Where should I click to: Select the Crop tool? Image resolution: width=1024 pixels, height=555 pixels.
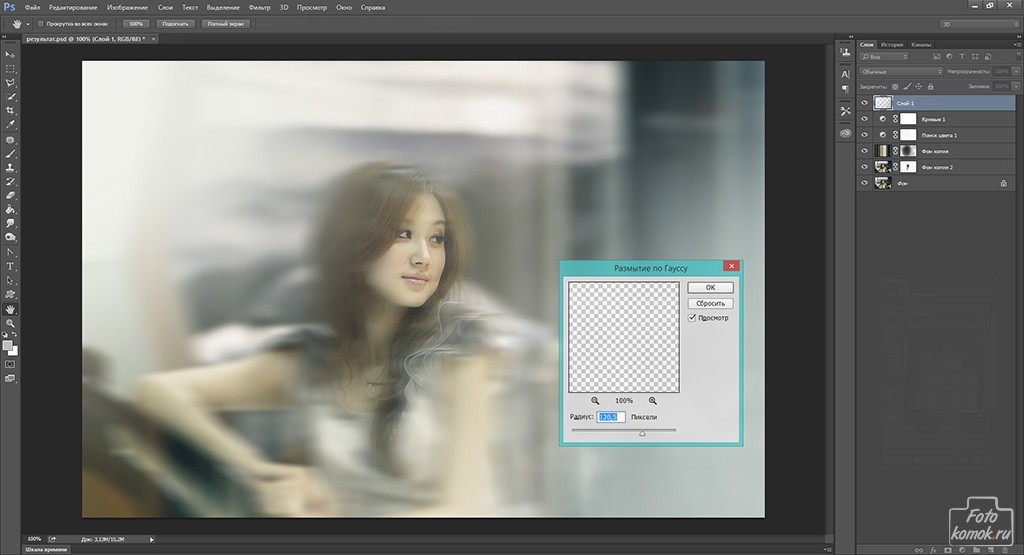10,111
